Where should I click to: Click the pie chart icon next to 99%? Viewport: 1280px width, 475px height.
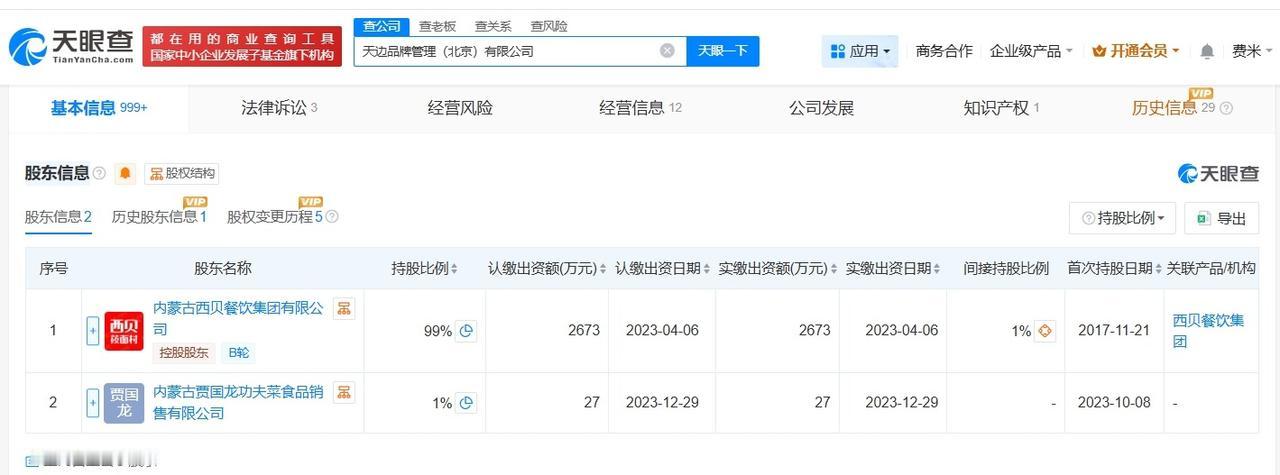point(466,331)
